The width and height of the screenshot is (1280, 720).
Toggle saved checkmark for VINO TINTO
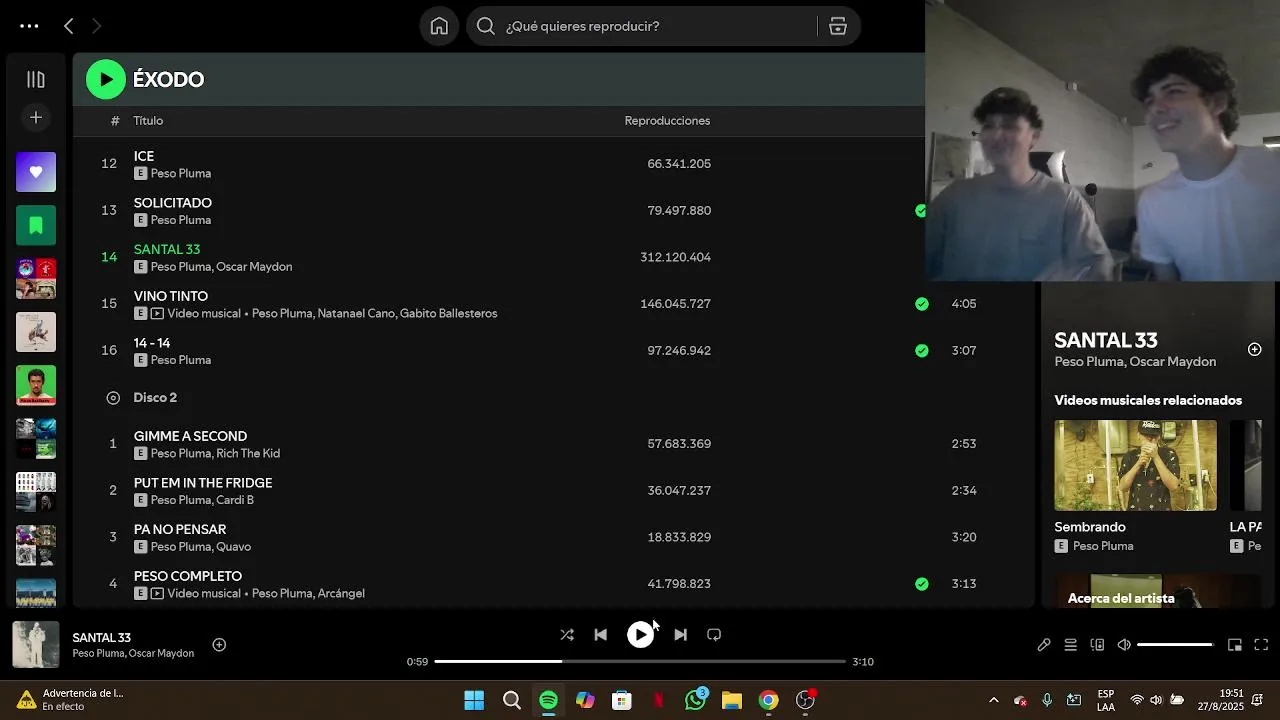click(921, 303)
